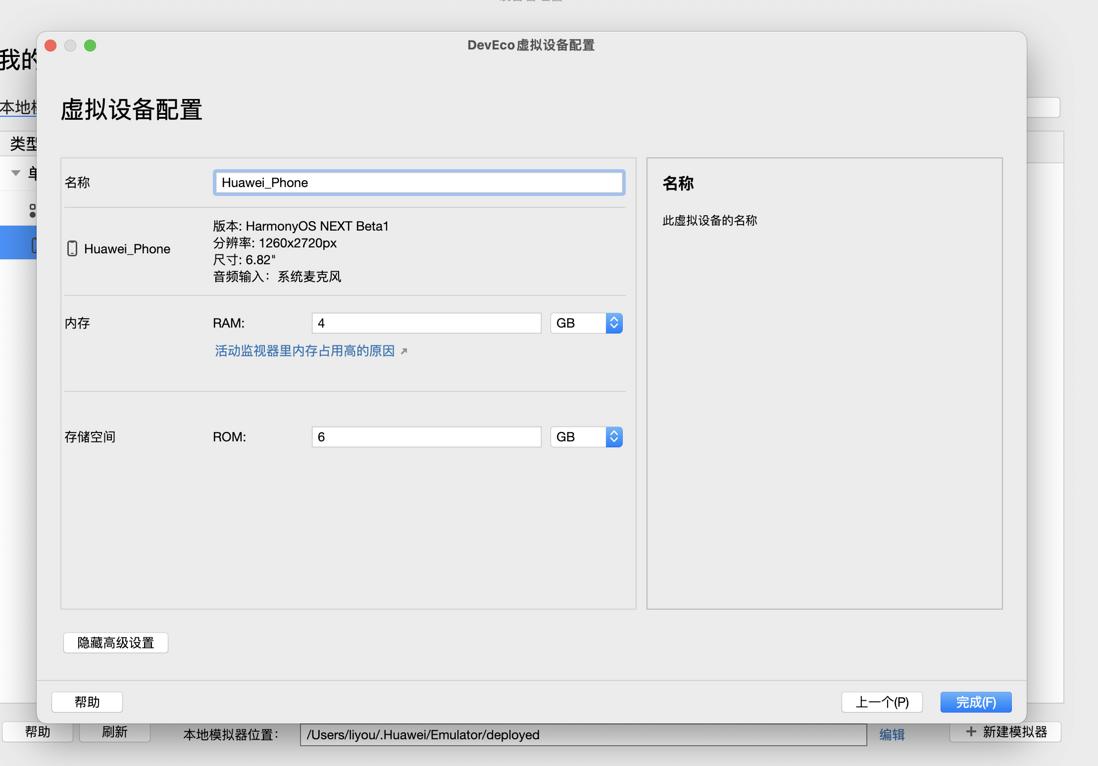Click the 内存 section label
The image size is (1098, 766).
(x=77, y=323)
